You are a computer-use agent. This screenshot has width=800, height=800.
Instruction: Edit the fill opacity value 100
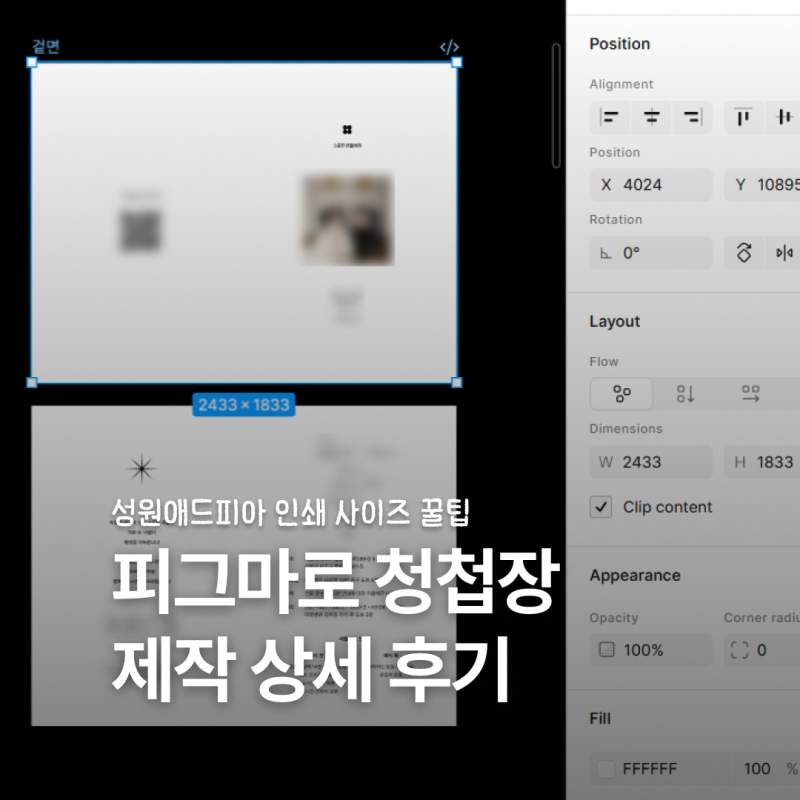757,768
